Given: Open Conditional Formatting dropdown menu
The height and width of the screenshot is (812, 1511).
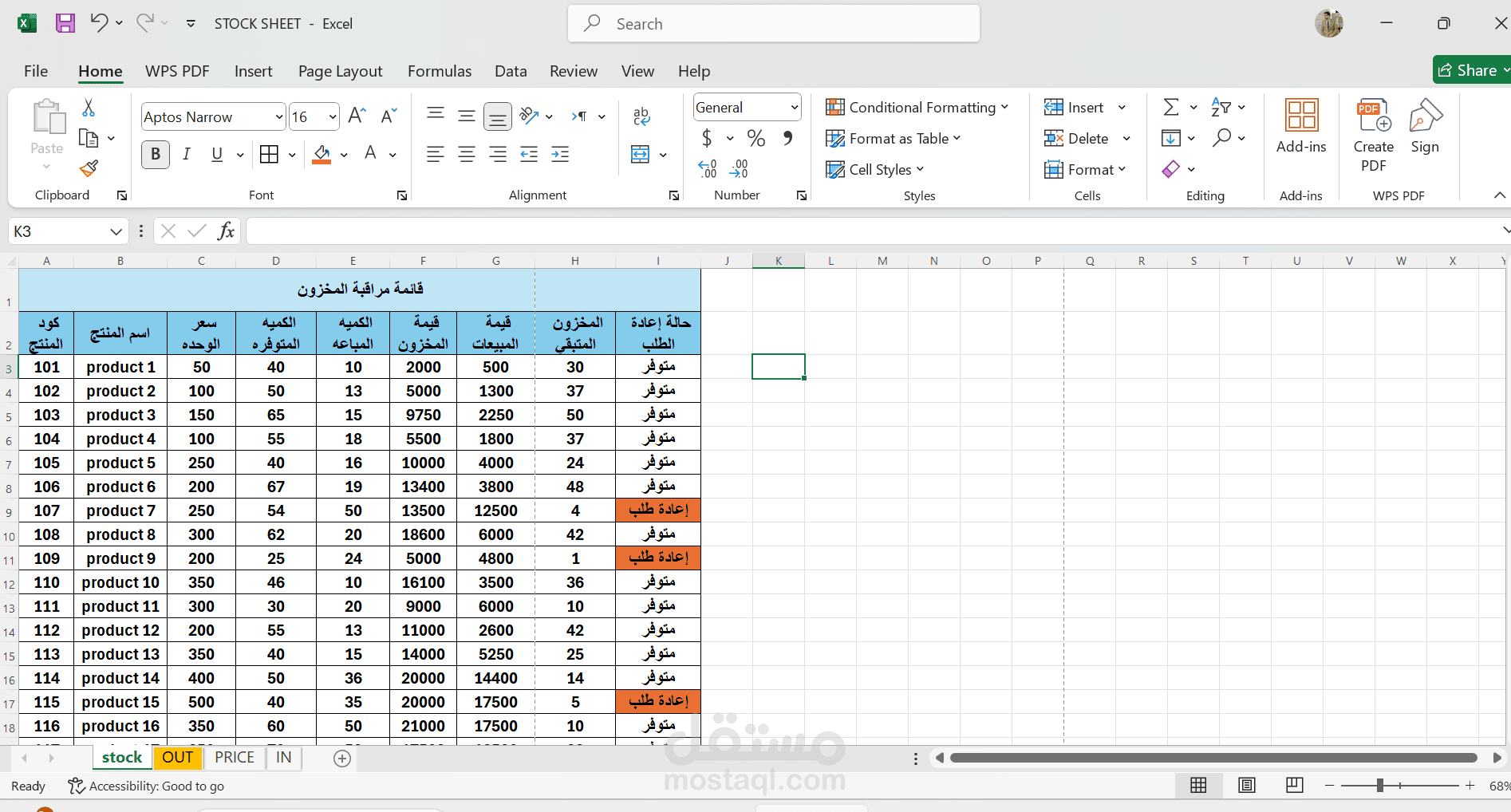Looking at the screenshot, I should tap(917, 108).
